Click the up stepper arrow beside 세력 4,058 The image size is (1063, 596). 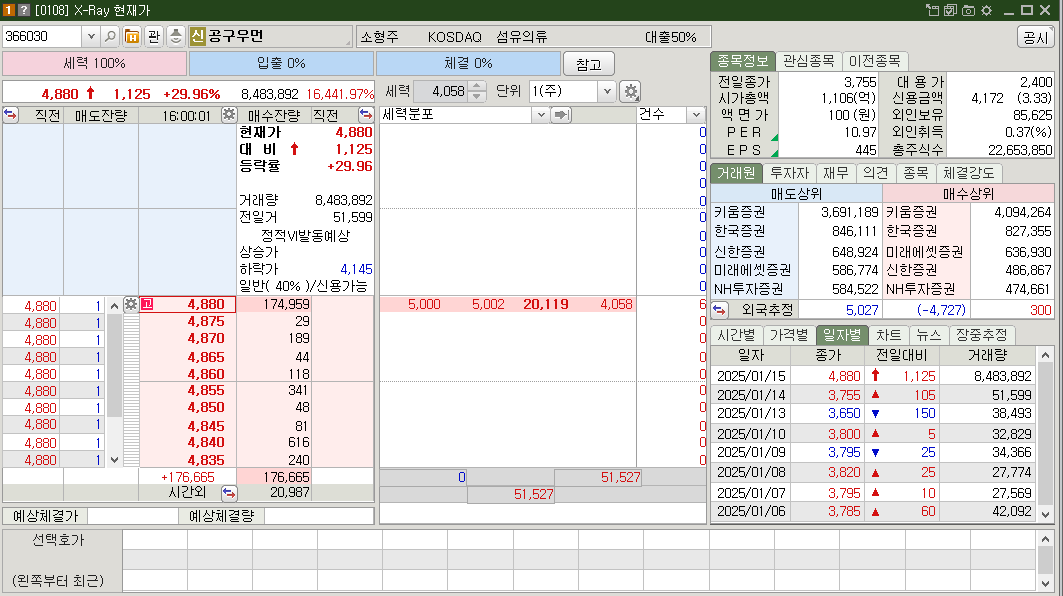point(478,84)
